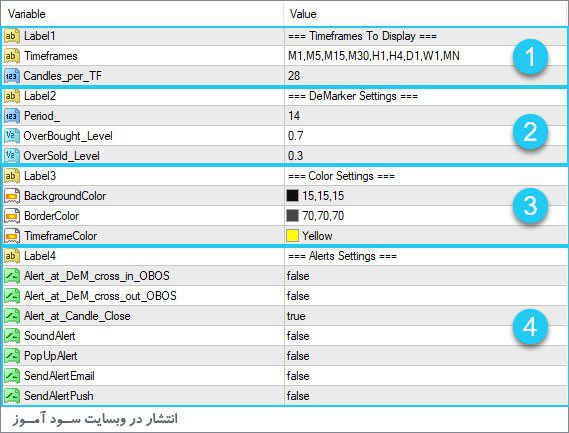Select the TimeframeColor variable name
The width and height of the screenshot is (569, 433).
[61, 236]
